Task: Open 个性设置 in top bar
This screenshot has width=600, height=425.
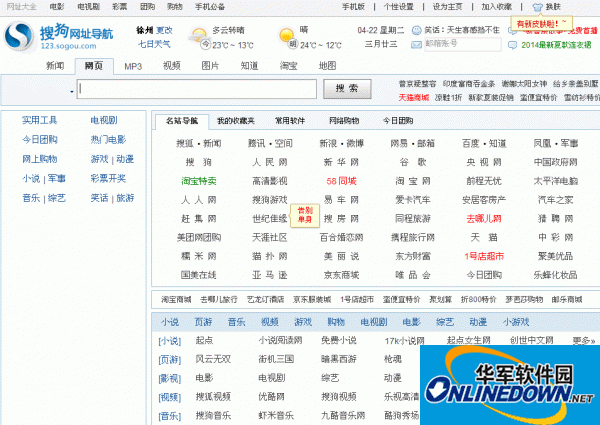Action: click(x=399, y=7)
